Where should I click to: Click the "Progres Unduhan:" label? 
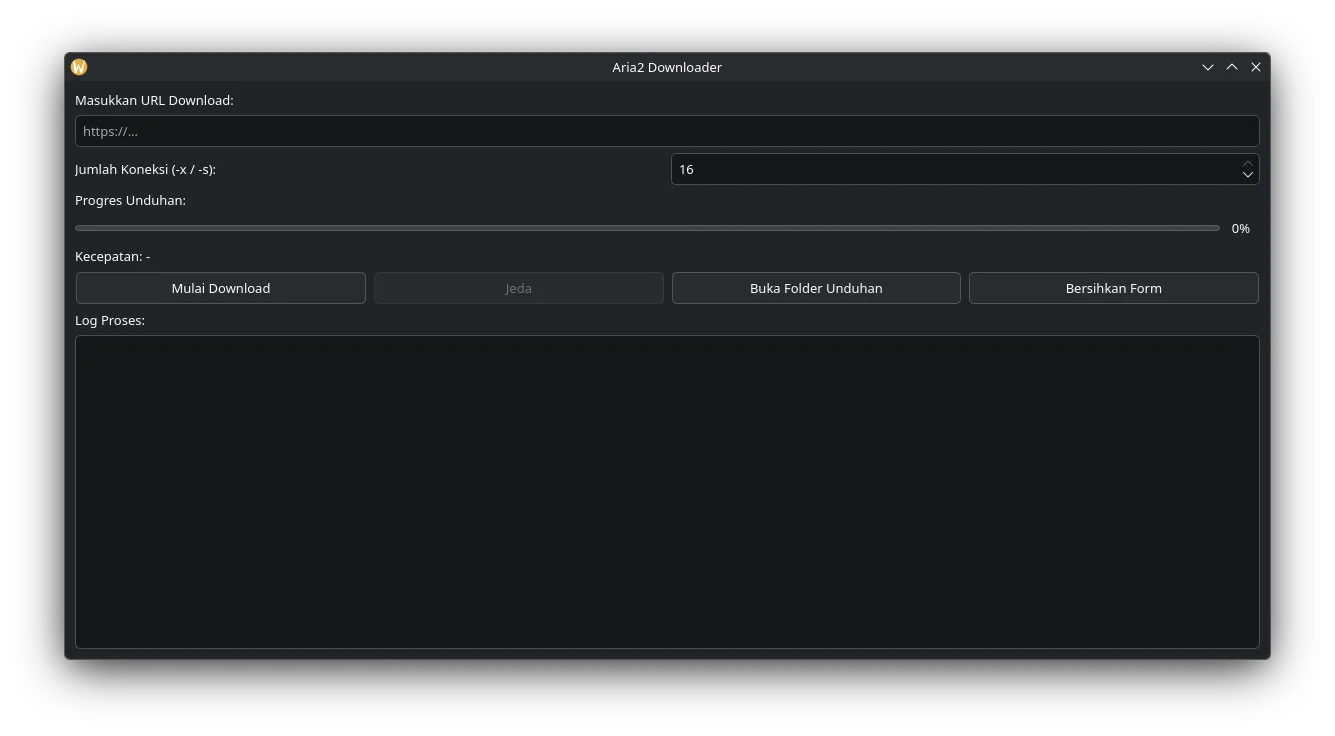coord(130,200)
